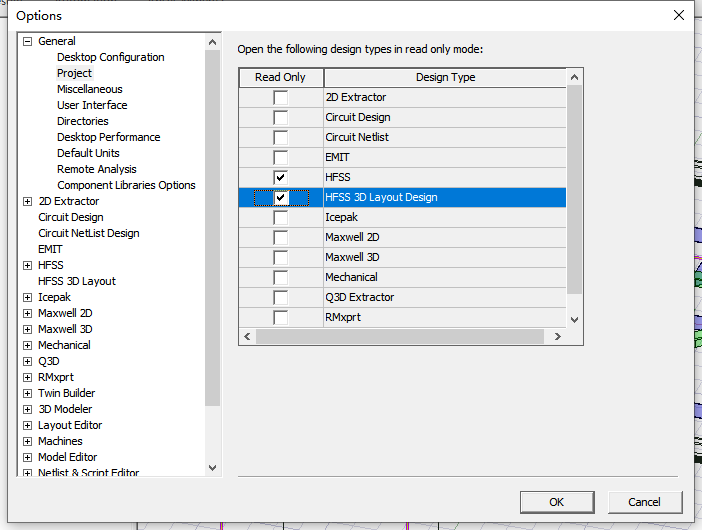Click the Read Only column header
The height and width of the screenshot is (530, 702).
click(x=281, y=77)
